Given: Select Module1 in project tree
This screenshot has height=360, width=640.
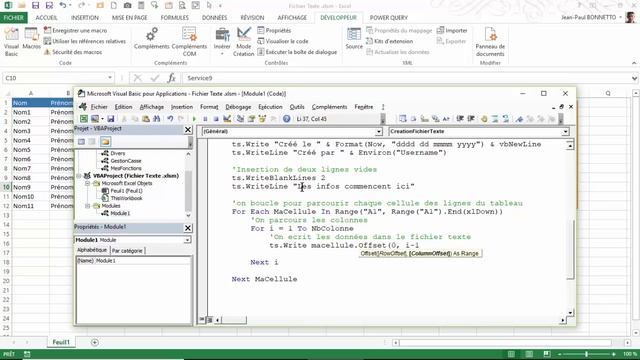Looking at the screenshot, I should (120, 213).
